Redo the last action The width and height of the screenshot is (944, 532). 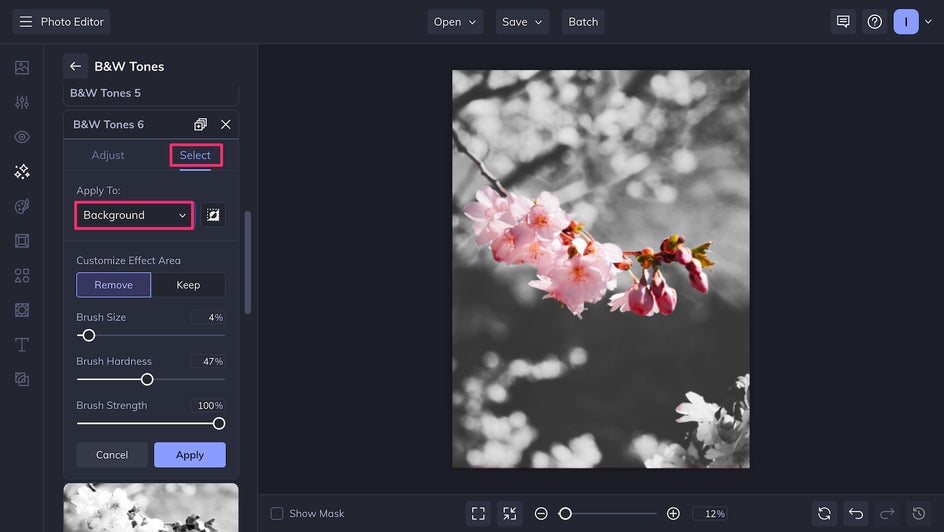click(887, 513)
